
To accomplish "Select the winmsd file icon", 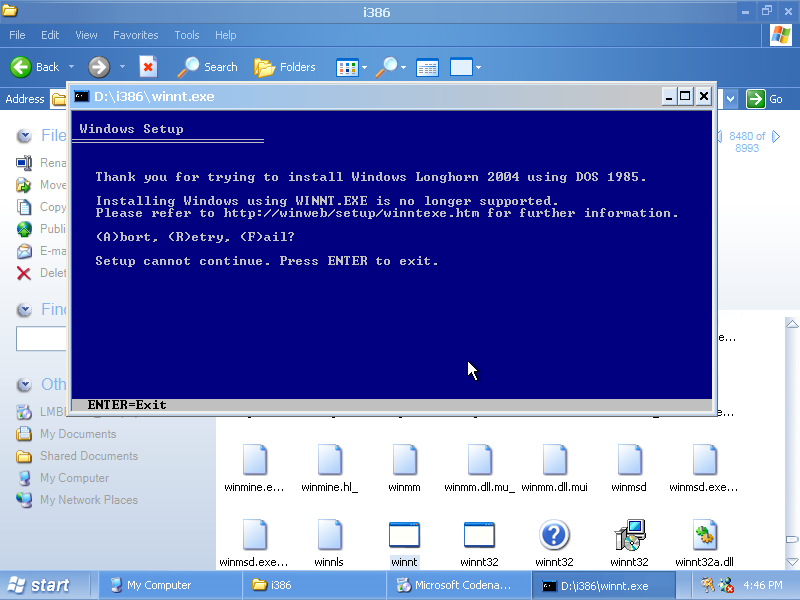I will 630,460.
